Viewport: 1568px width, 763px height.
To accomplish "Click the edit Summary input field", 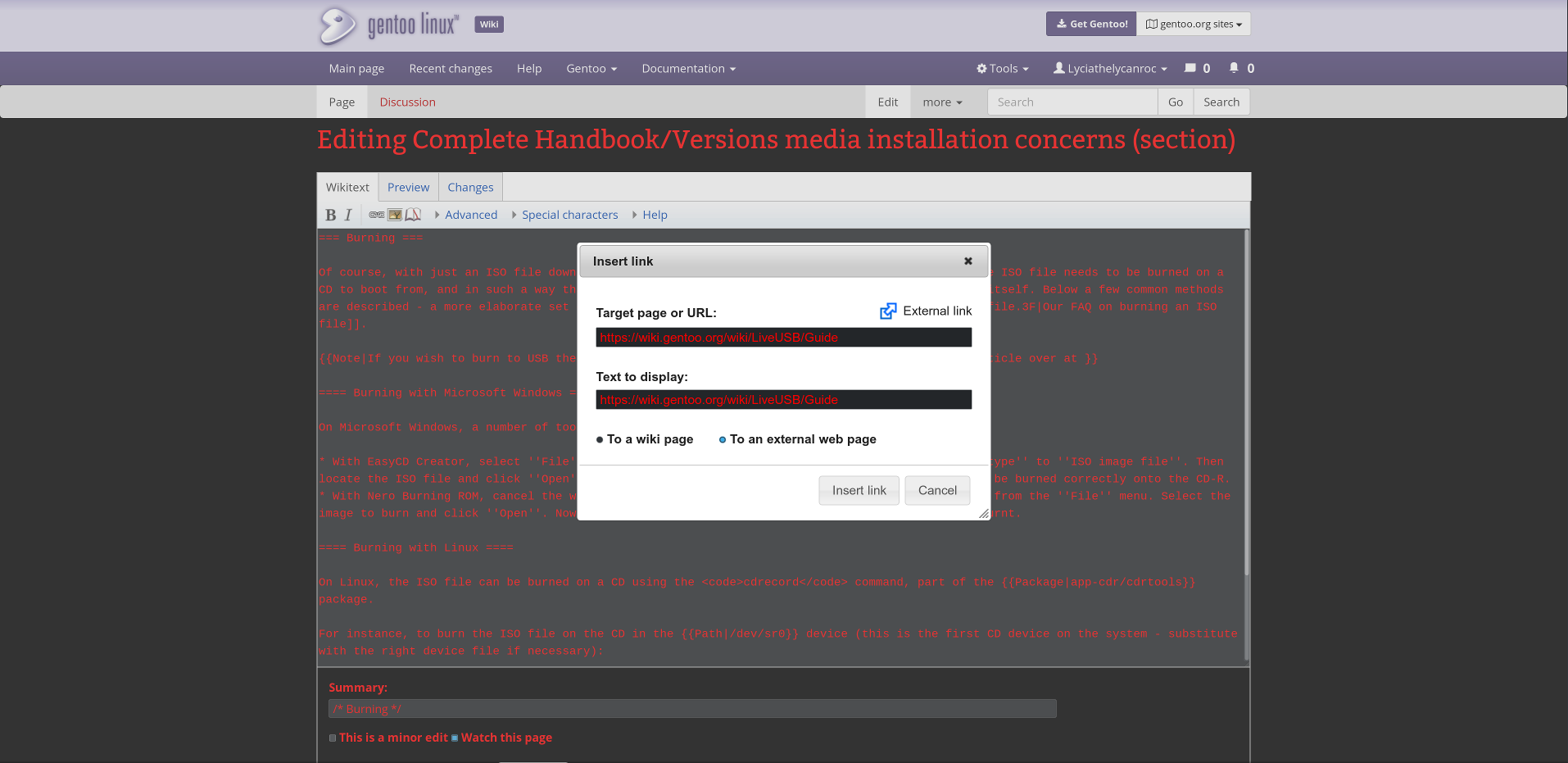I will click(x=692, y=709).
